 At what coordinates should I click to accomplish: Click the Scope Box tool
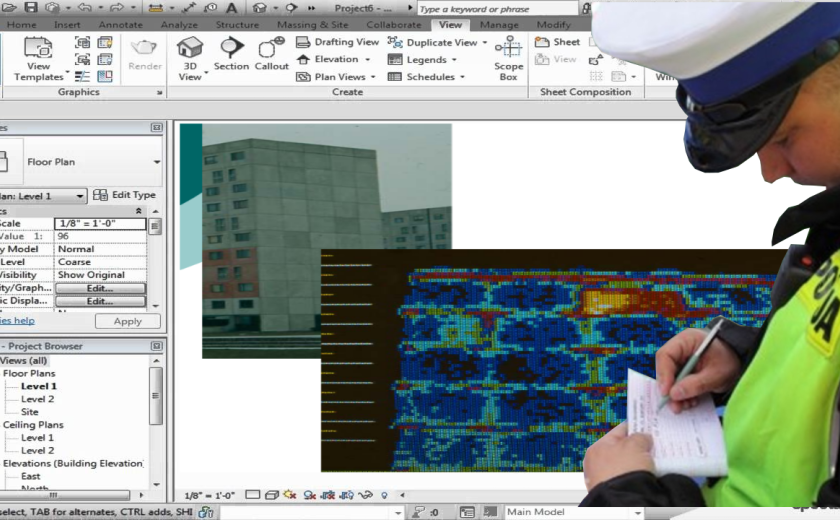(508, 58)
